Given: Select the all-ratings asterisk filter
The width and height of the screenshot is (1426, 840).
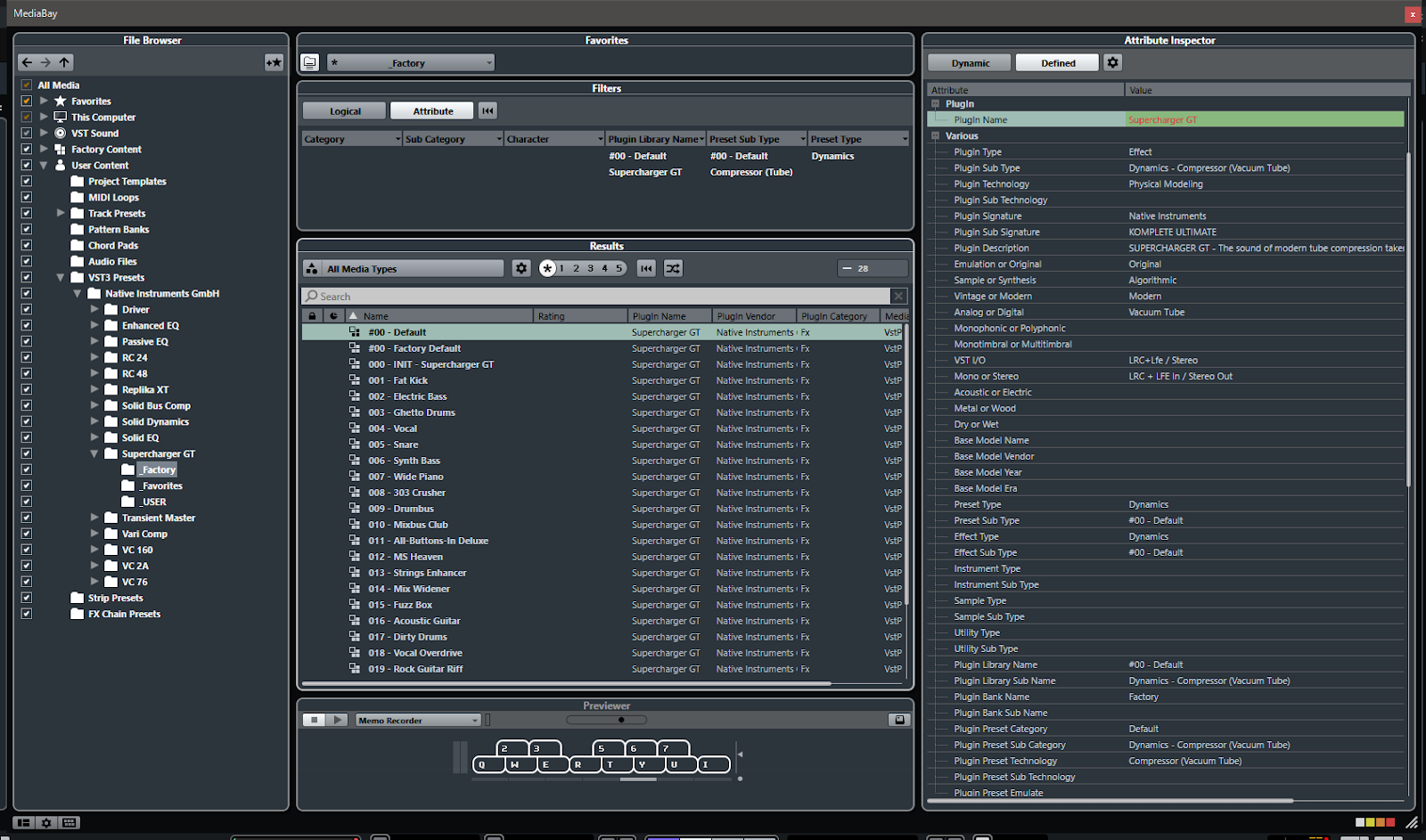Looking at the screenshot, I should point(547,268).
